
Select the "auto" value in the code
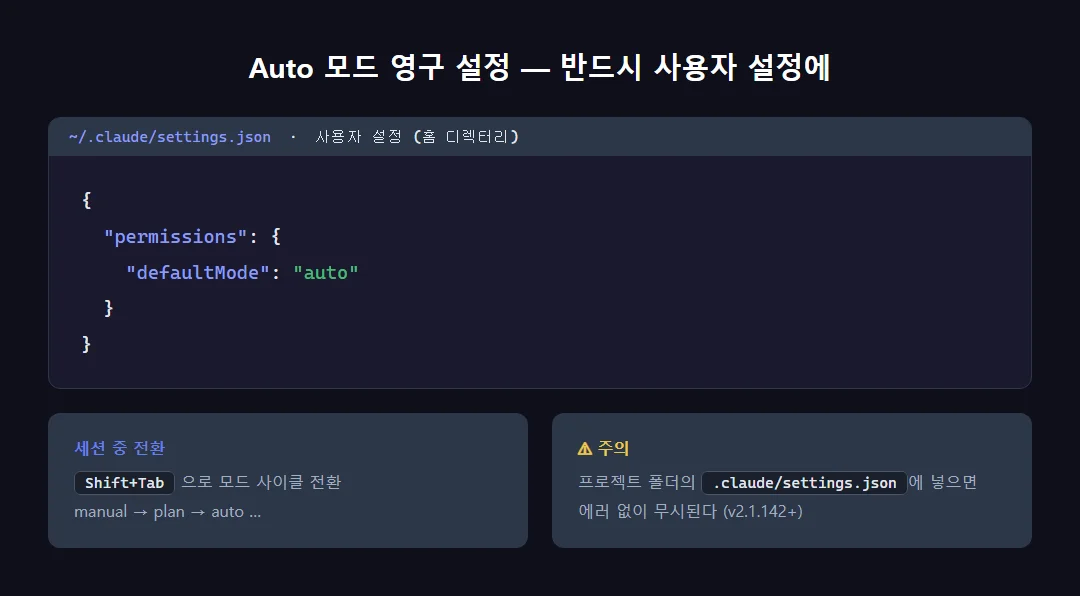tap(326, 272)
